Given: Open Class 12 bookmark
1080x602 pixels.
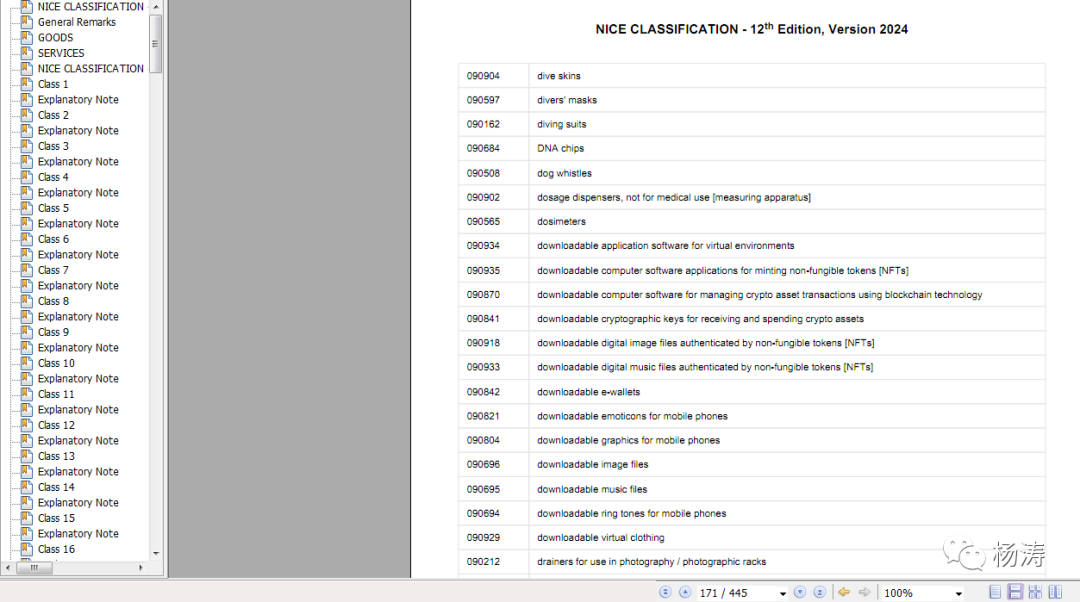Looking at the screenshot, I should [56, 425].
